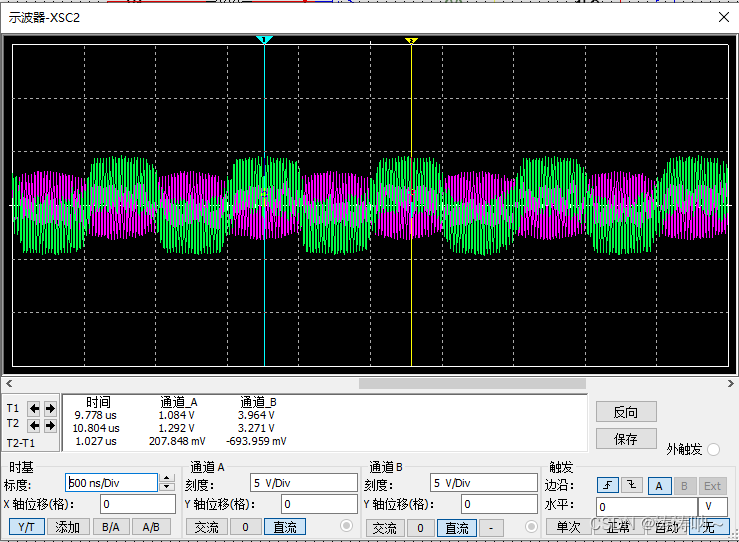Image resolution: width=739 pixels, height=542 pixels.
Task: Click X axis offset field
Action: 138,504
